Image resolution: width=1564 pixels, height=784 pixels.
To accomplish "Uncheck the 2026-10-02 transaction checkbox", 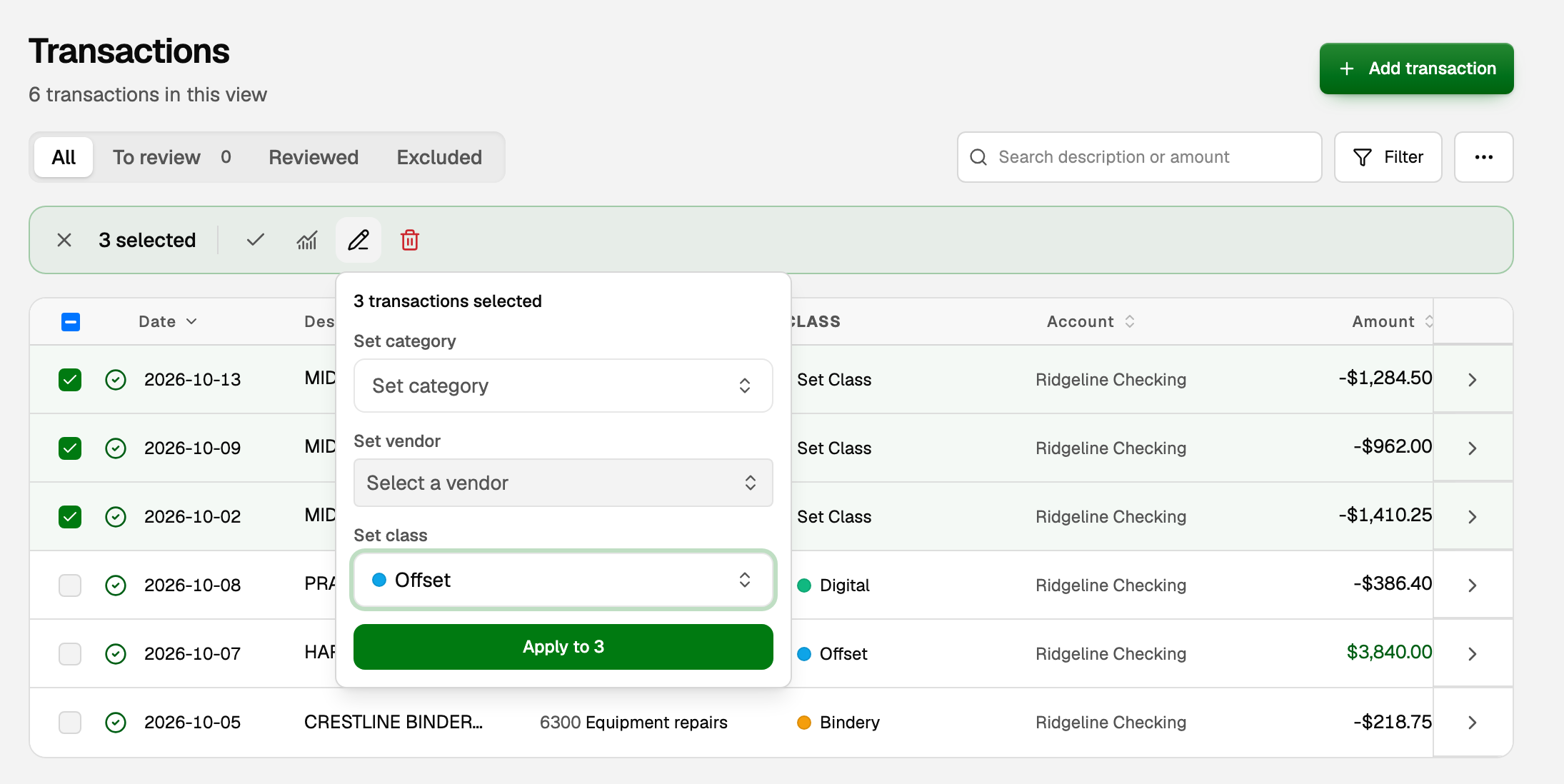I will [70, 517].
